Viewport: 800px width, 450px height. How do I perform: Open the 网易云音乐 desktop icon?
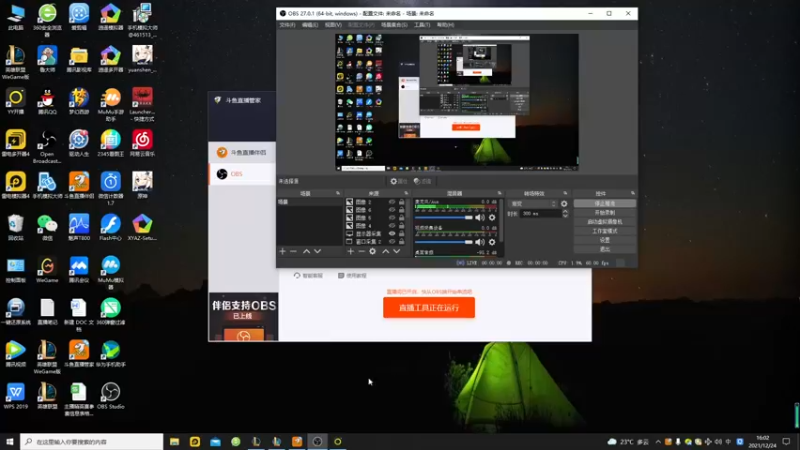click(142, 143)
